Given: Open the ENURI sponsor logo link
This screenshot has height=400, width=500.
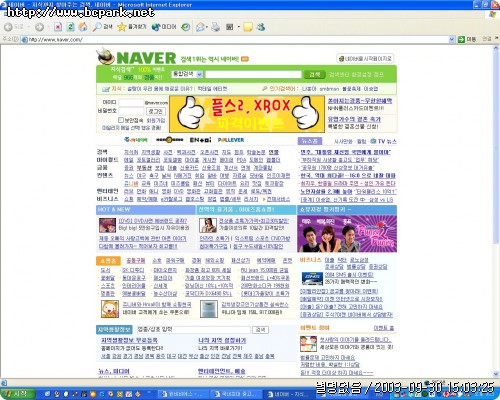Looking at the screenshot, I should coord(200,140).
